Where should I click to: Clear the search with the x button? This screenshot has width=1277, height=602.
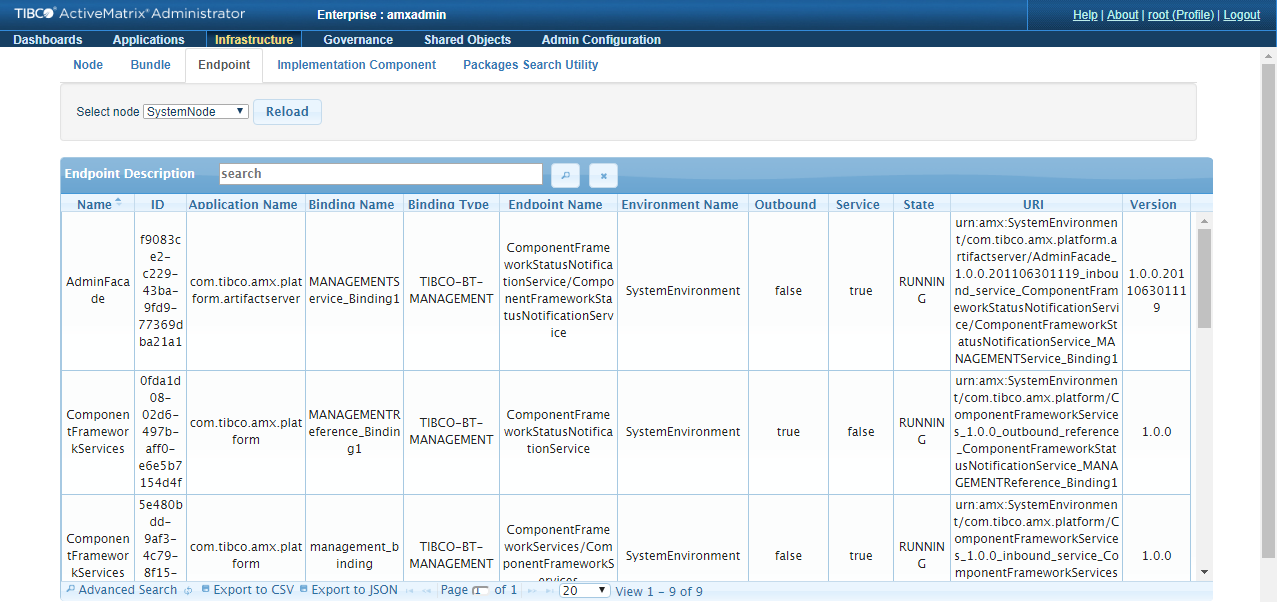[603, 175]
